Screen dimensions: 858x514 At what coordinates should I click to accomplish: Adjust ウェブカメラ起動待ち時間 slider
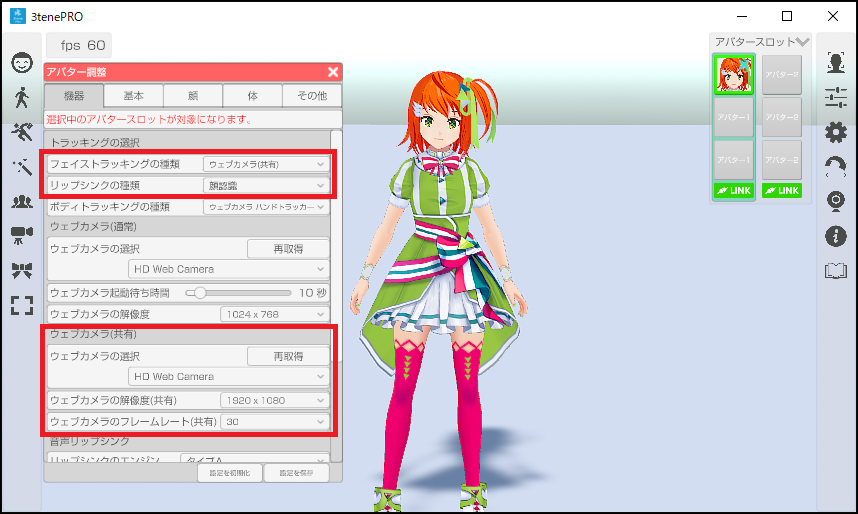[x=238, y=293]
